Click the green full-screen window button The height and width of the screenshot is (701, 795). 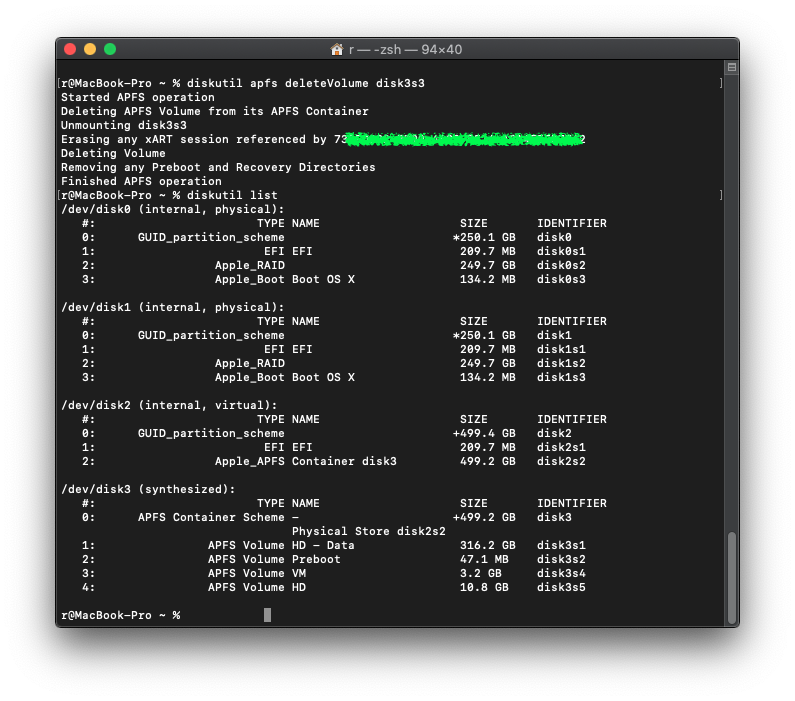click(110, 49)
